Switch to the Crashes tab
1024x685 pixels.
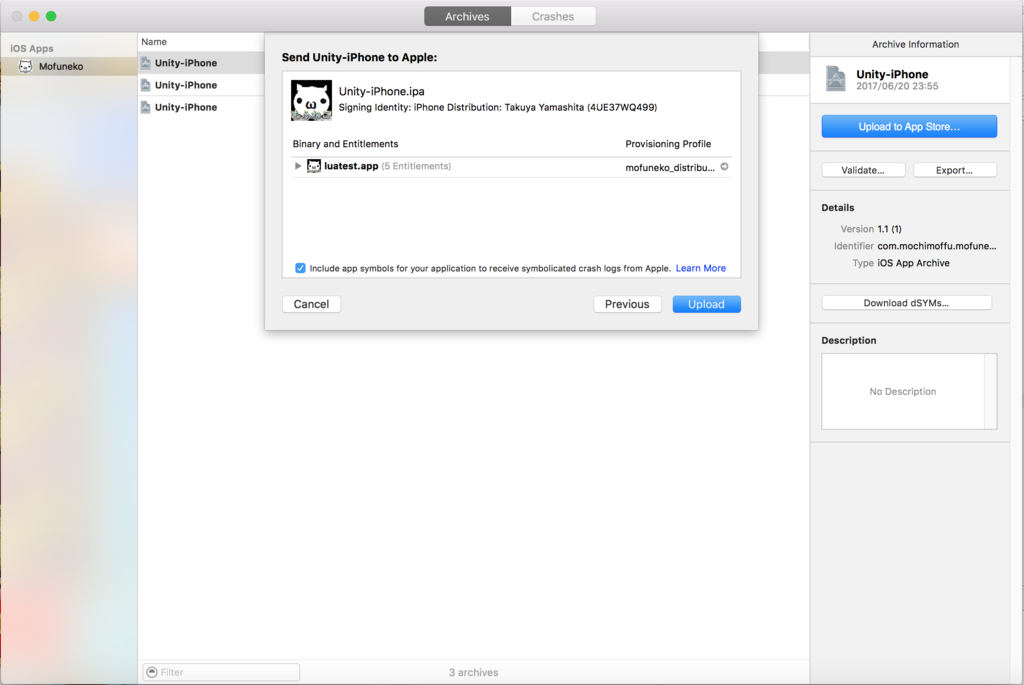tap(552, 16)
